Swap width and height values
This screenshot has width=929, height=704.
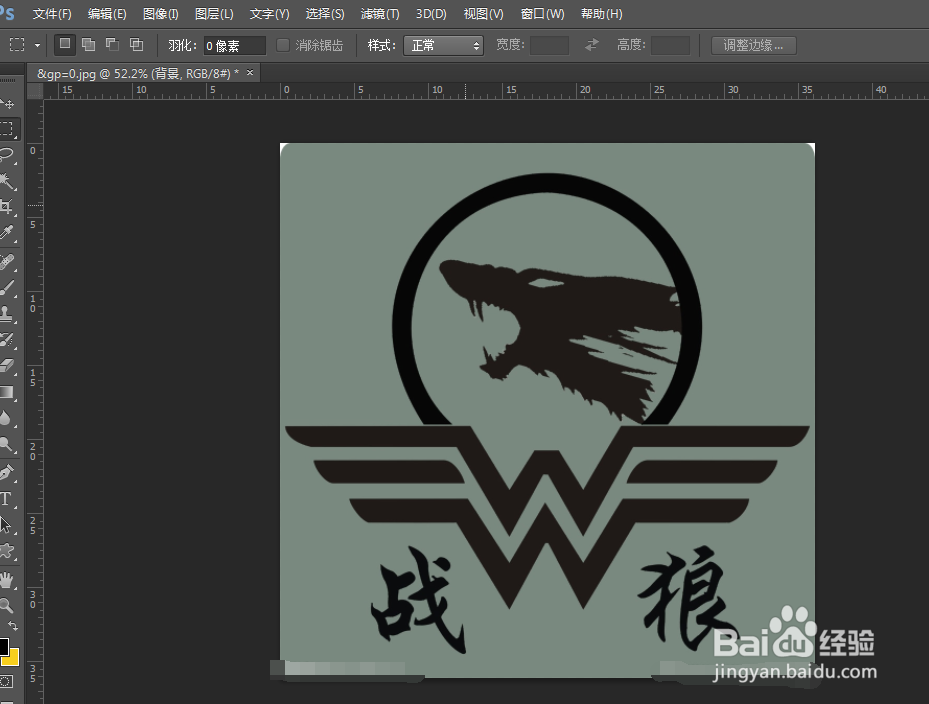pos(592,45)
